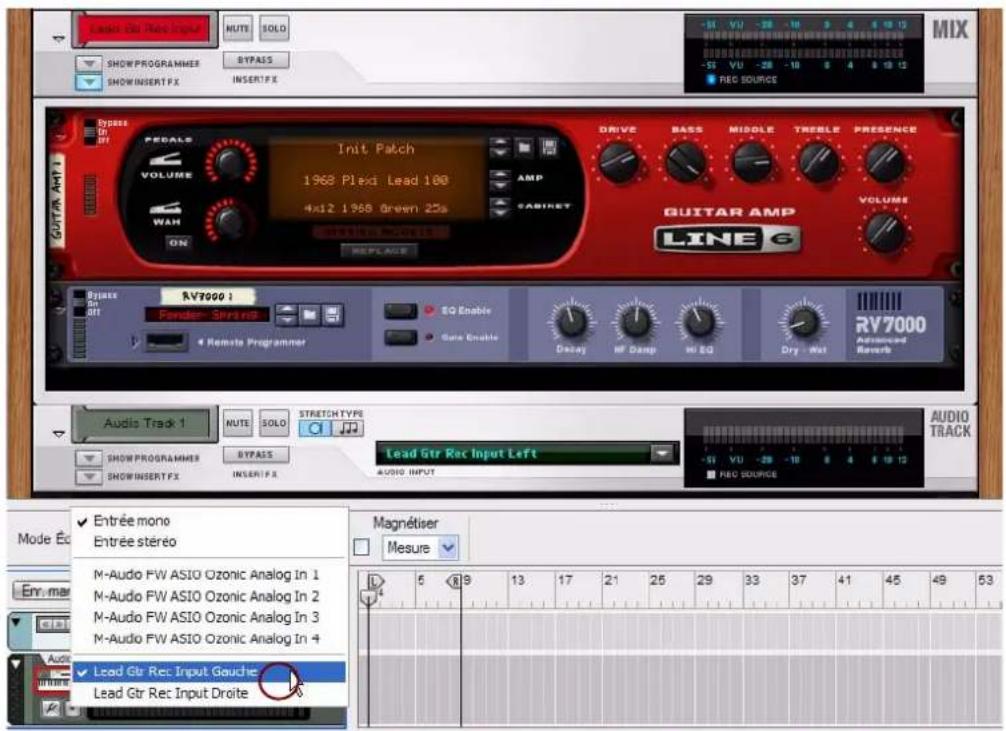Viewport: 1006px width, 731px height.
Task: Collapse Show Insert FX on Mix channel
Action: click(89, 82)
